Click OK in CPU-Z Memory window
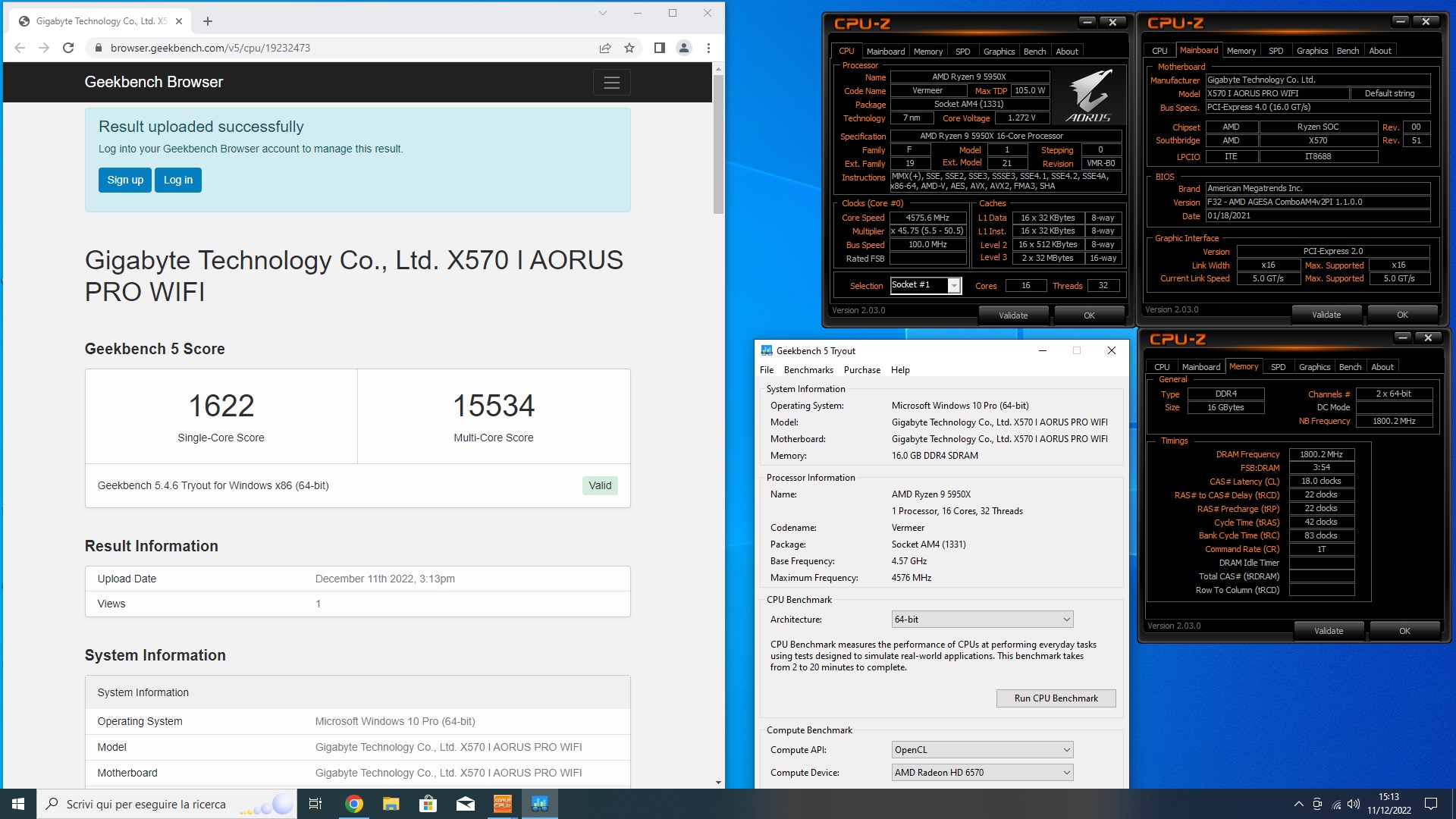1456x819 pixels. 1404,631
